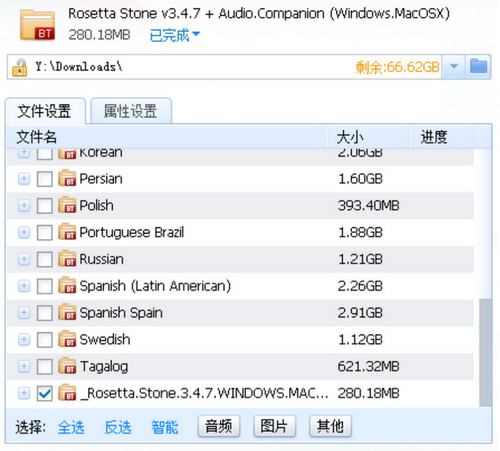Viewport: 500px width, 451px height.
Task: Expand the Spanish Spain folder tree
Action: coord(24,313)
